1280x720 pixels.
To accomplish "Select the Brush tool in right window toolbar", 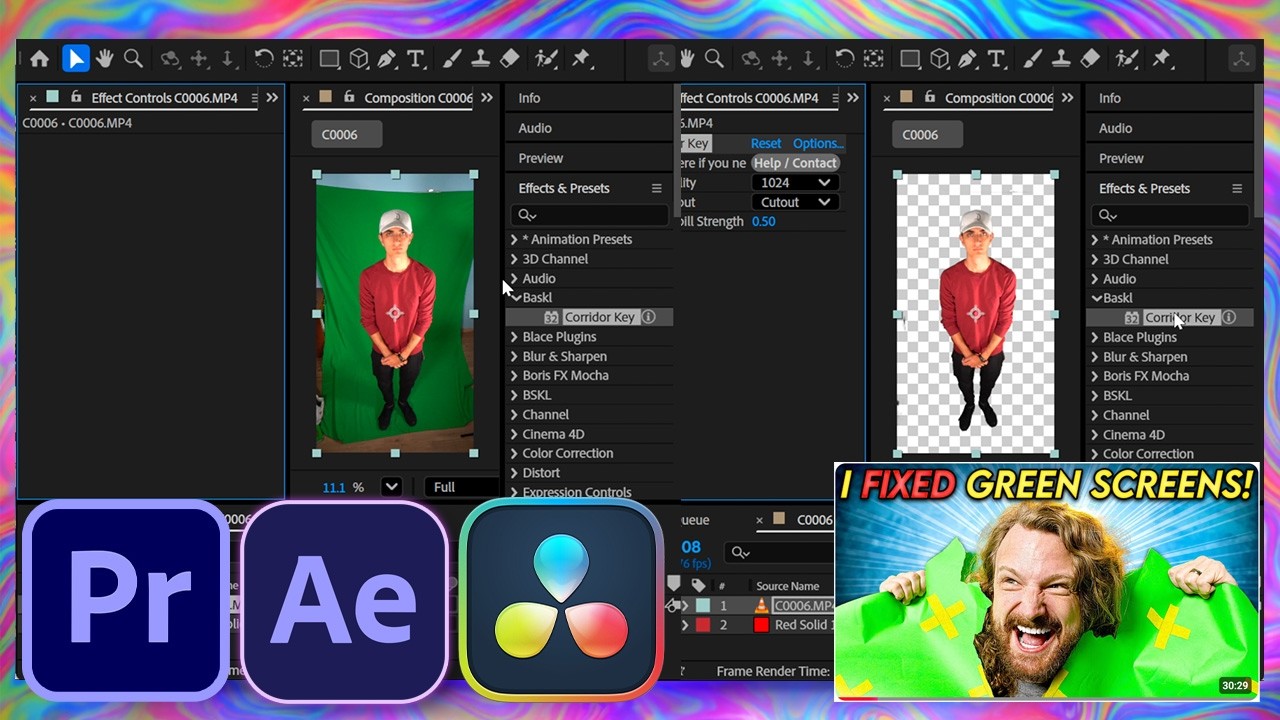I will [x=1033, y=59].
